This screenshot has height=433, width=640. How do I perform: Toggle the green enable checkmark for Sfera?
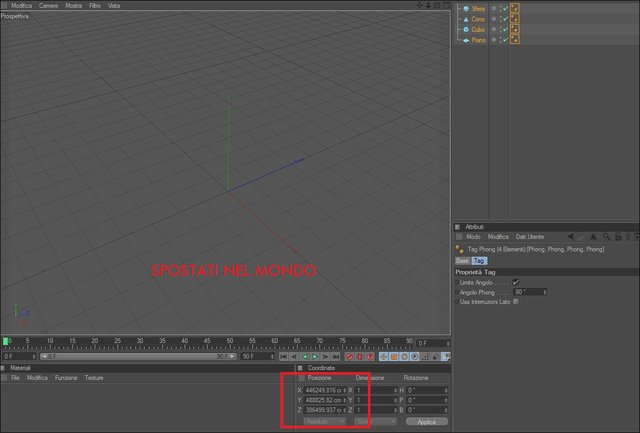505,9
